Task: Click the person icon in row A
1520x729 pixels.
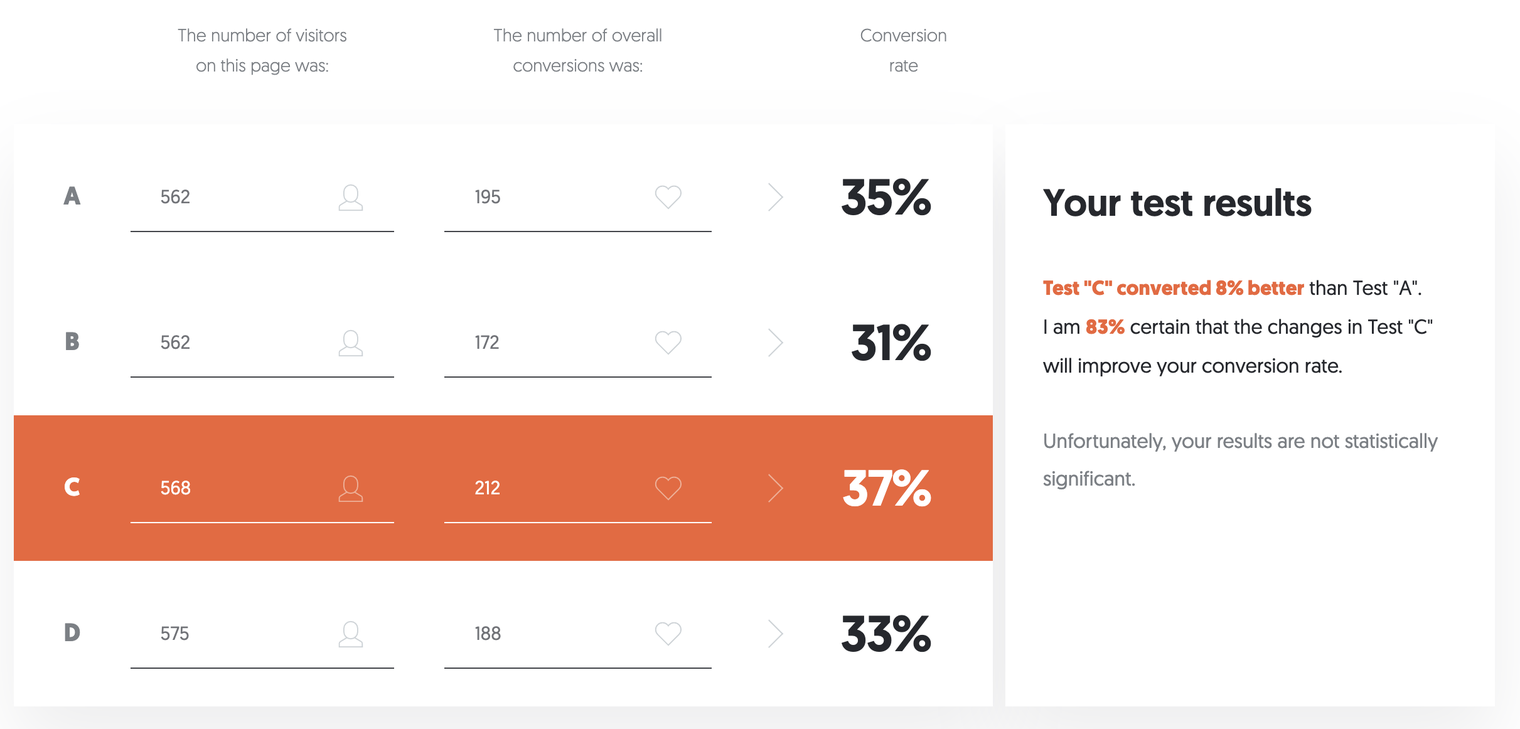Action: point(350,197)
